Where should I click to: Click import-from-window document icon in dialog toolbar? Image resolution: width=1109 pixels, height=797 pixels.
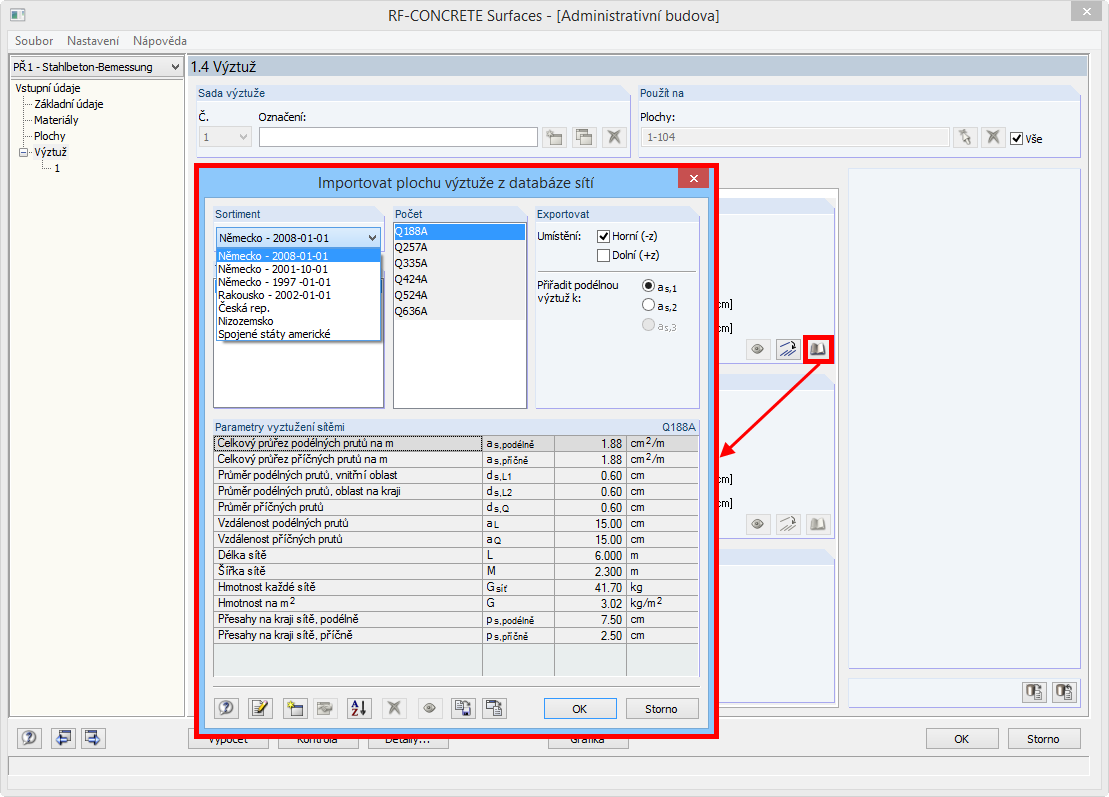pos(494,708)
